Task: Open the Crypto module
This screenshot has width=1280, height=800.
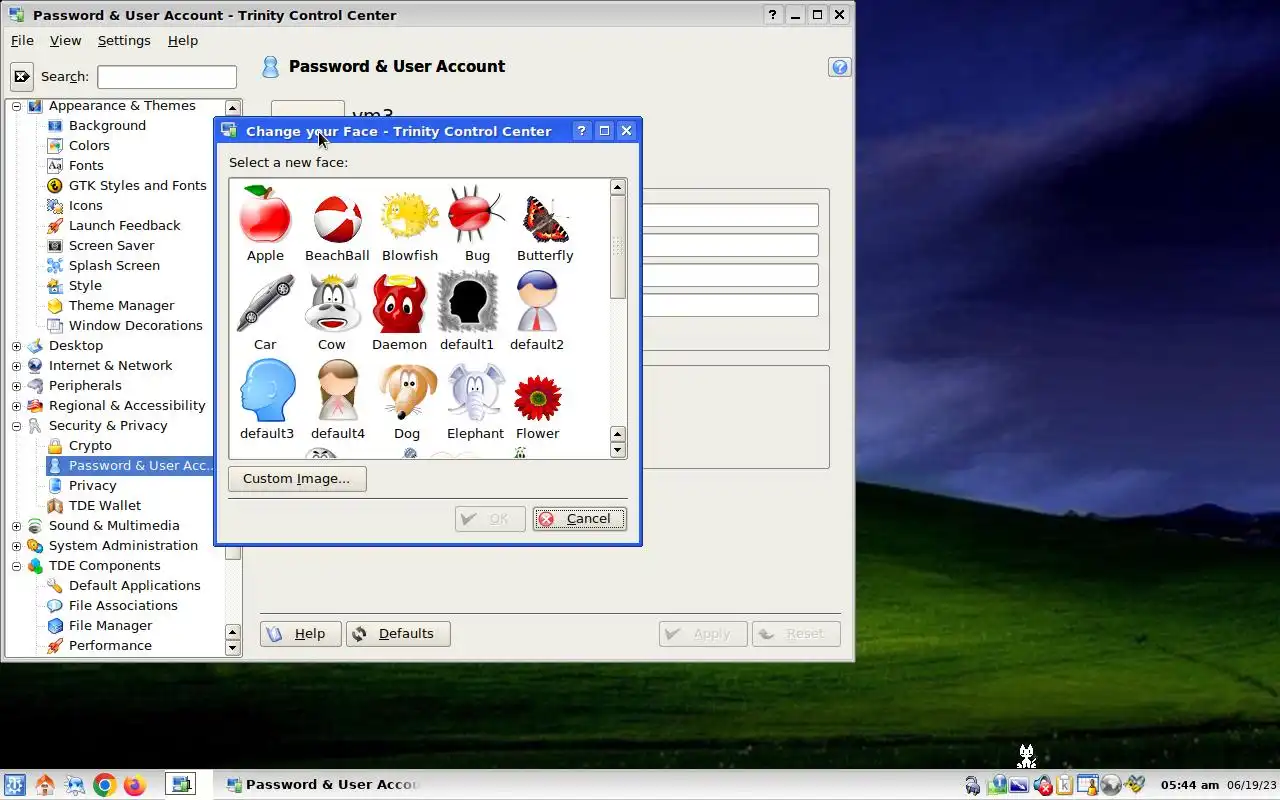Action: click(90, 445)
